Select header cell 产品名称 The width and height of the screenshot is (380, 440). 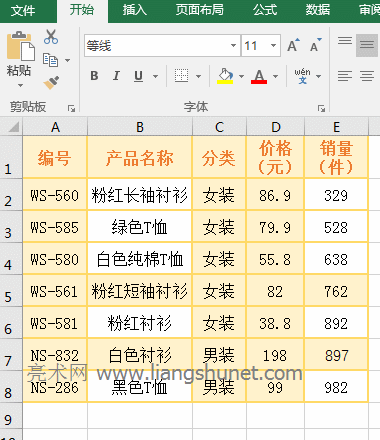140,157
